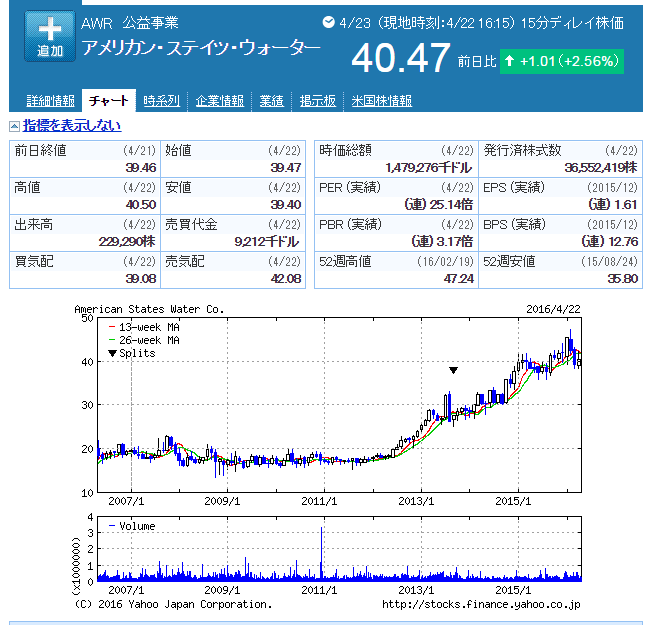Click the Splits legend entry
The height and width of the screenshot is (625, 650).
(x=132, y=354)
